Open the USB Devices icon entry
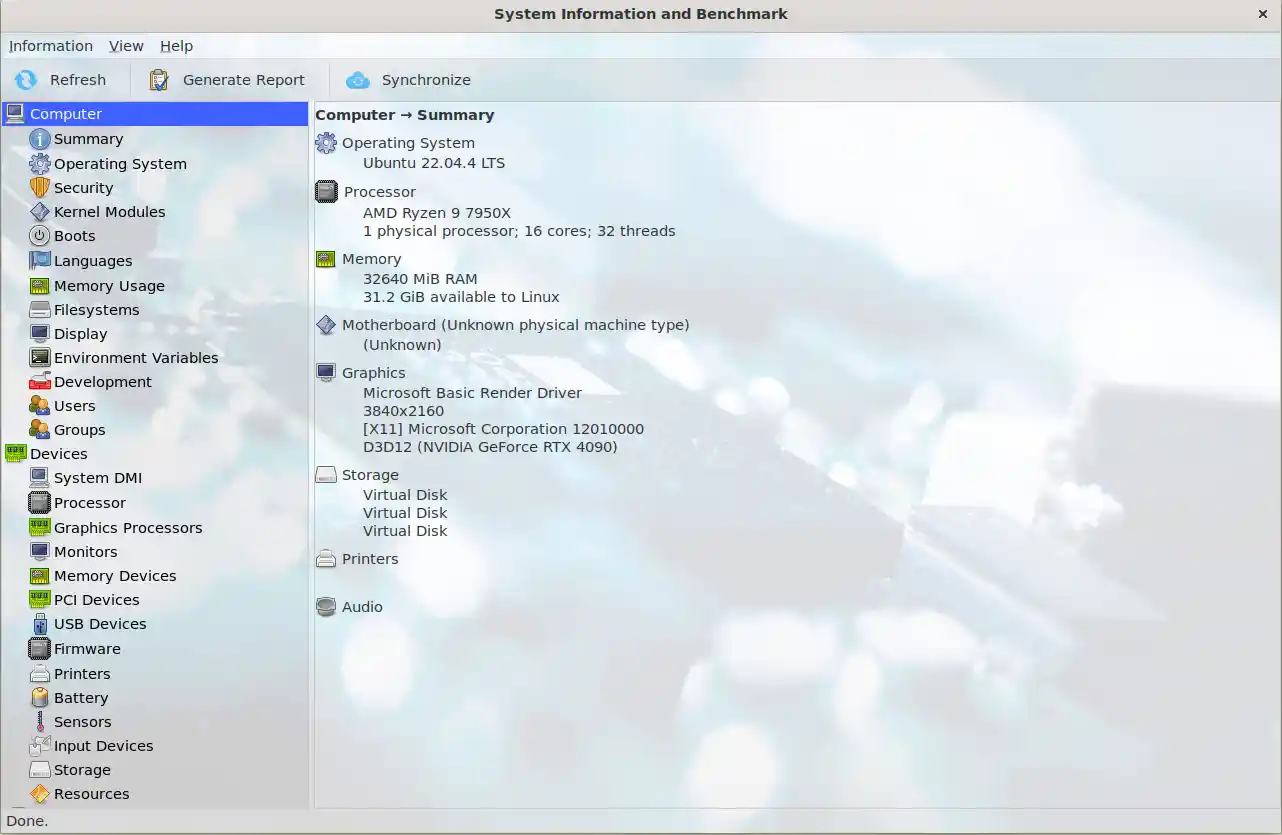This screenshot has width=1282, height=835. click(x=39, y=624)
